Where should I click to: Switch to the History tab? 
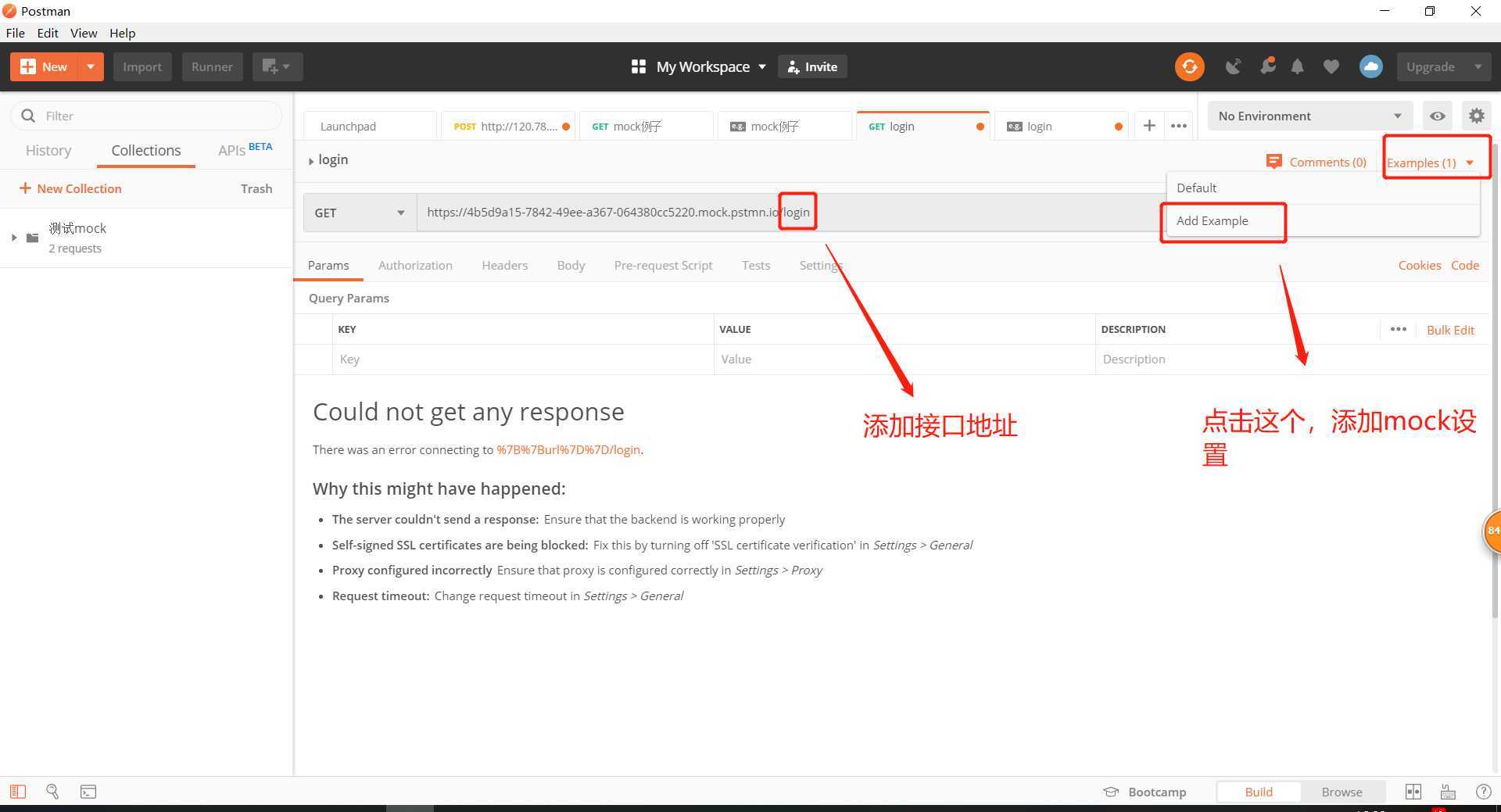pos(48,150)
